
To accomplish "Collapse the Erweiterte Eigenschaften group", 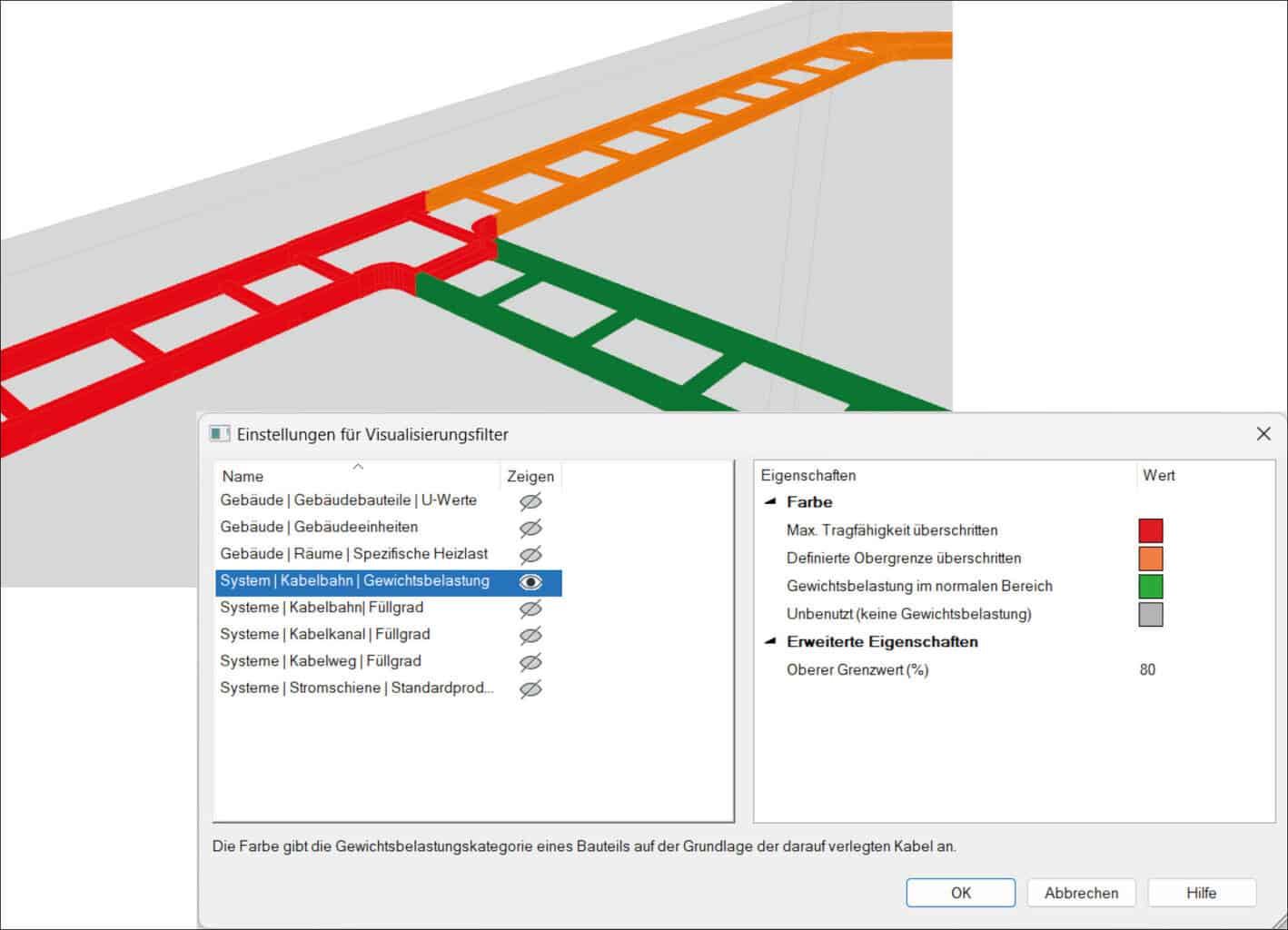I will 770,642.
